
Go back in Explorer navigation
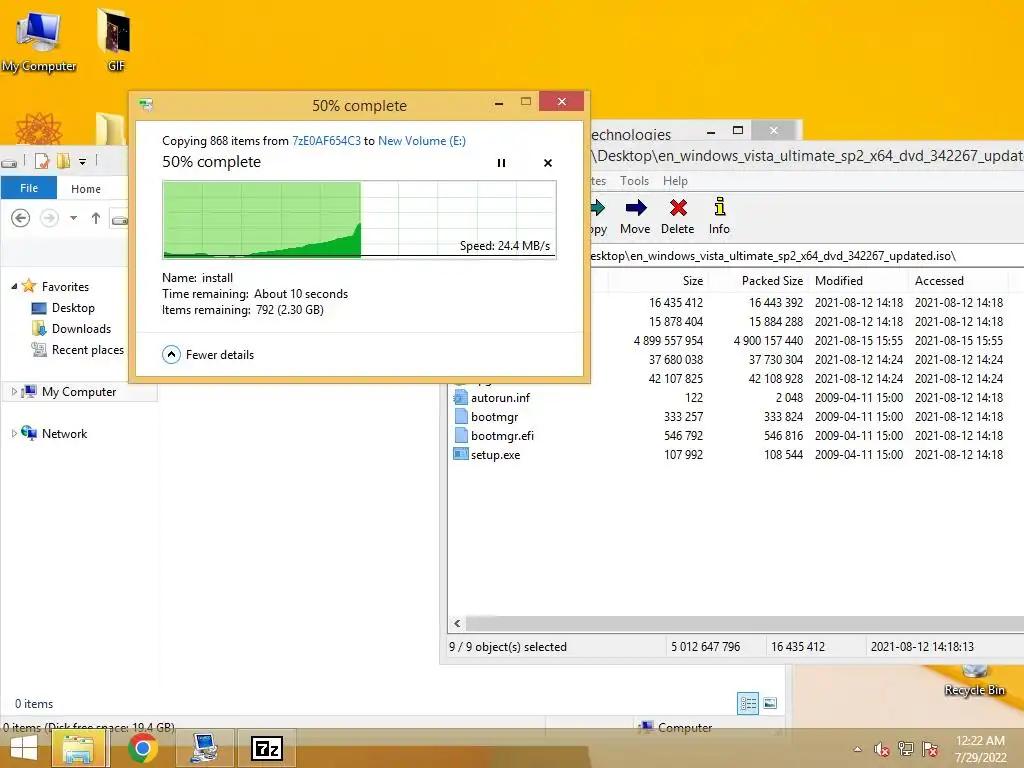click(x=21, y=218)
